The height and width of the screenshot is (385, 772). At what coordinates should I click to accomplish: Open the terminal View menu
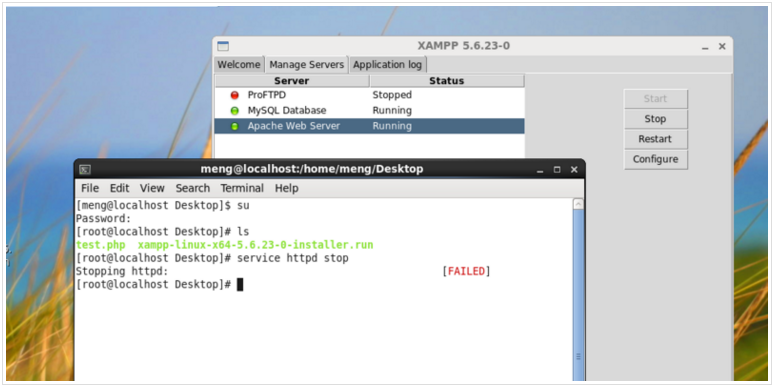click(x=152, y=188)
